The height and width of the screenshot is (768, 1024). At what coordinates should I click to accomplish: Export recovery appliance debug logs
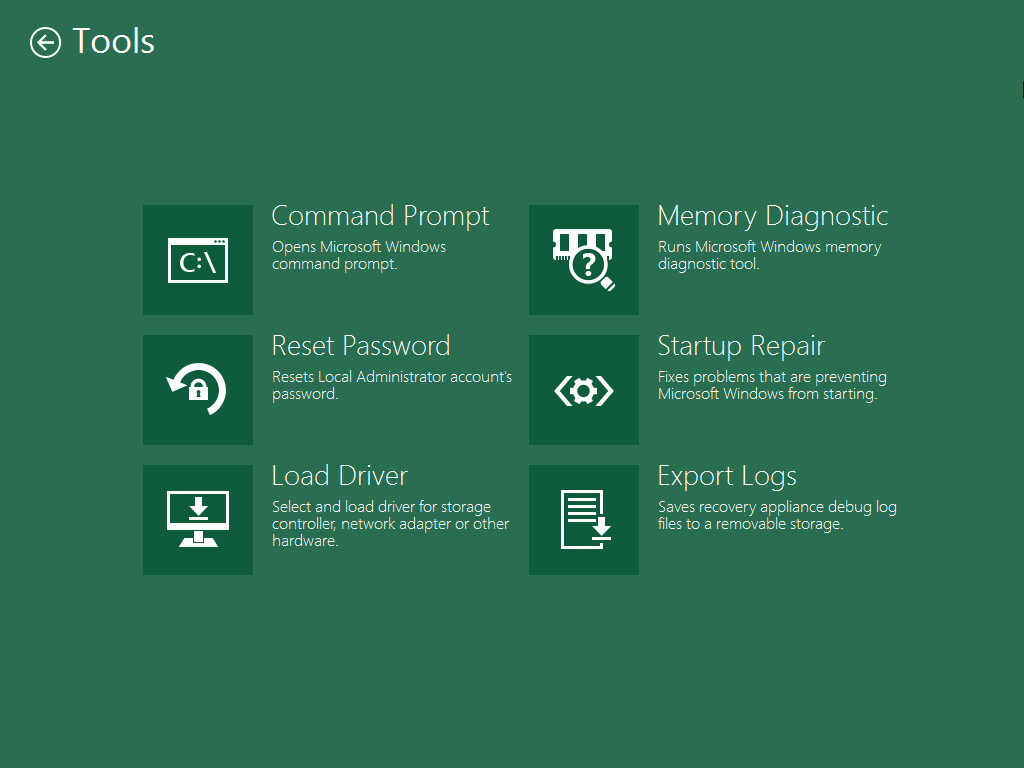[727, 475]
